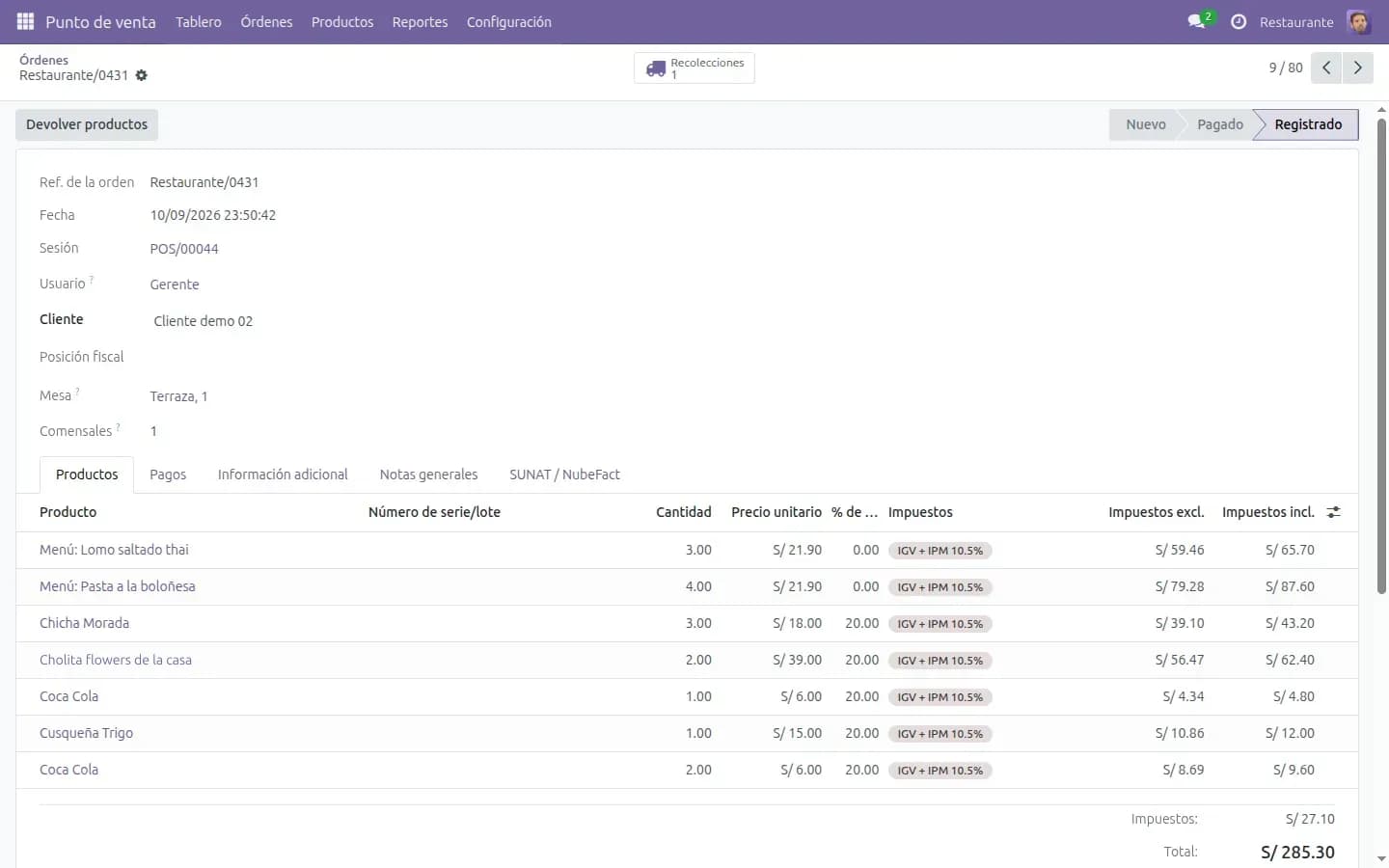Go to the next order record arrow

[1358, 68]
